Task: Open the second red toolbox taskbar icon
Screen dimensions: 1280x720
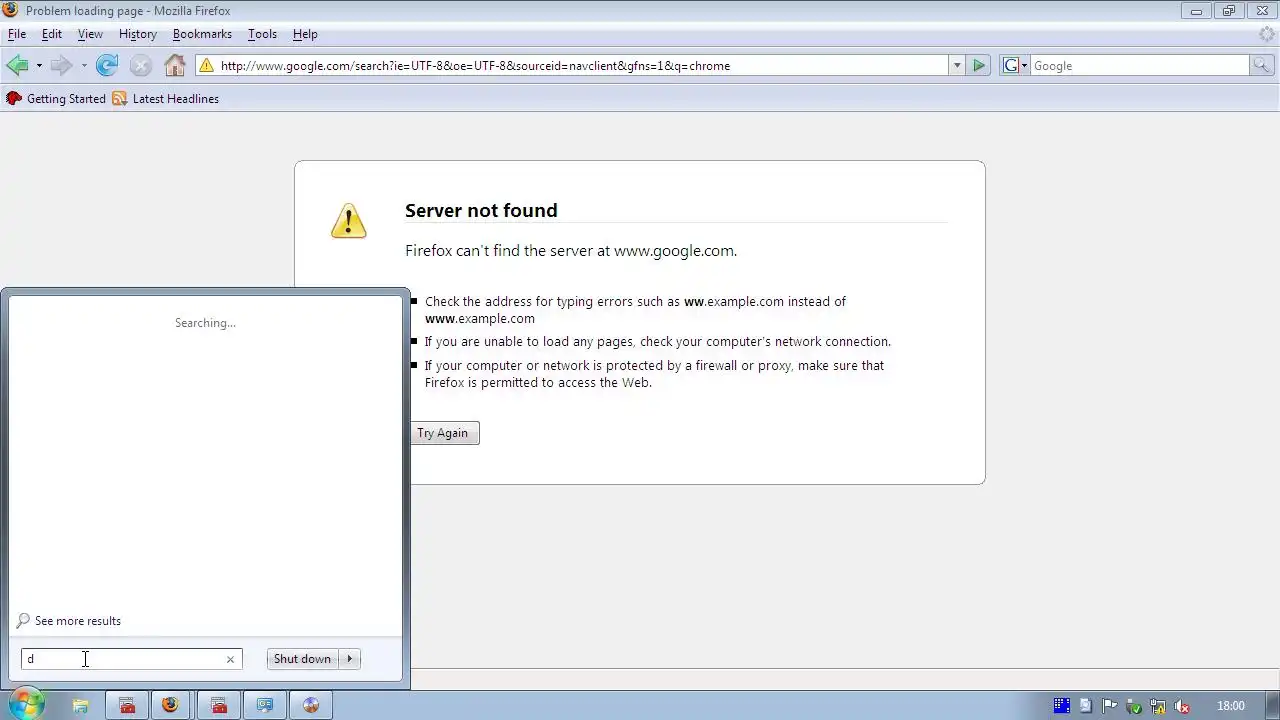Action: pos(219,705)
